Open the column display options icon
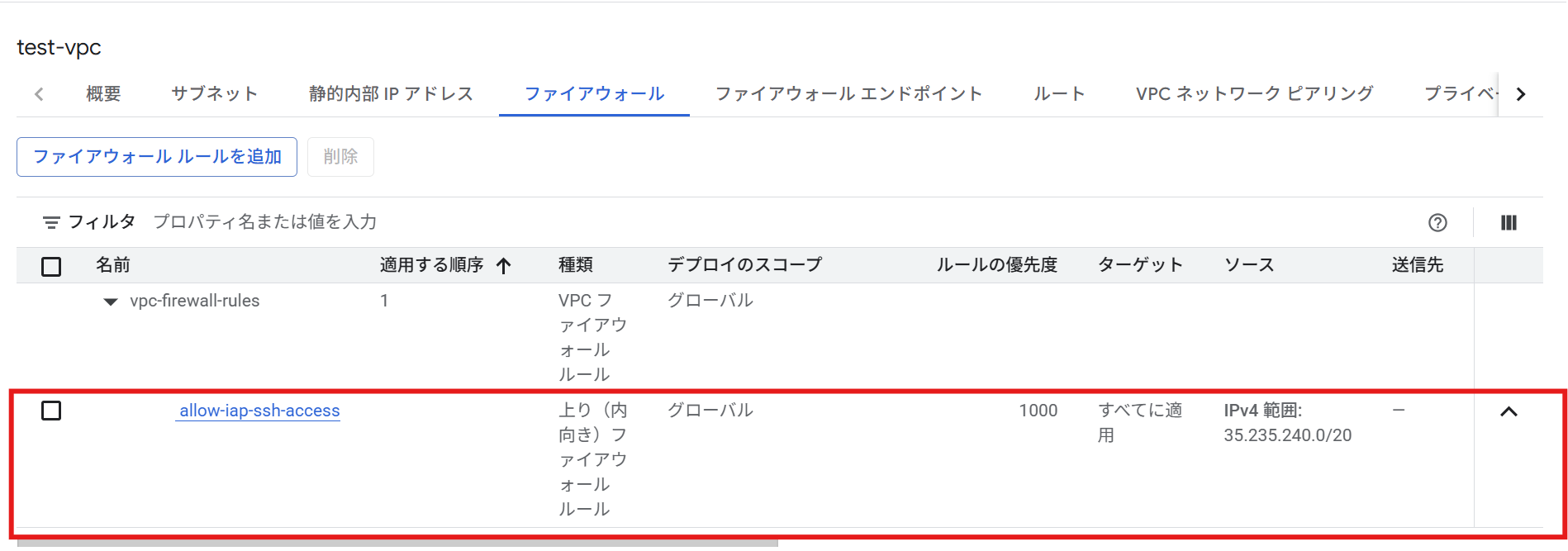Screen dimensions: 1568x551 coord(1509,222)
